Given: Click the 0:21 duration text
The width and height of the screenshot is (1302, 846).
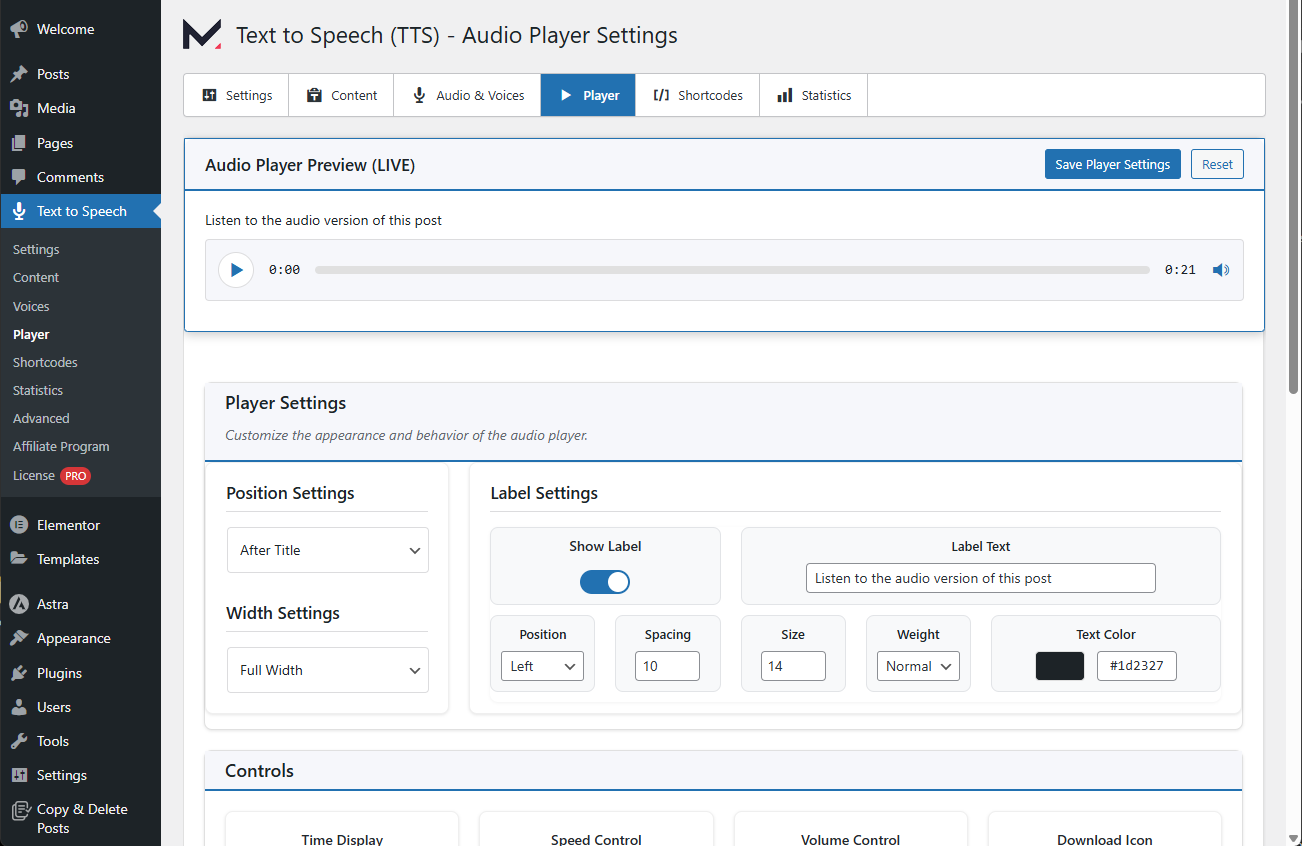Looking at the screenshot, I should (1180, 270).
